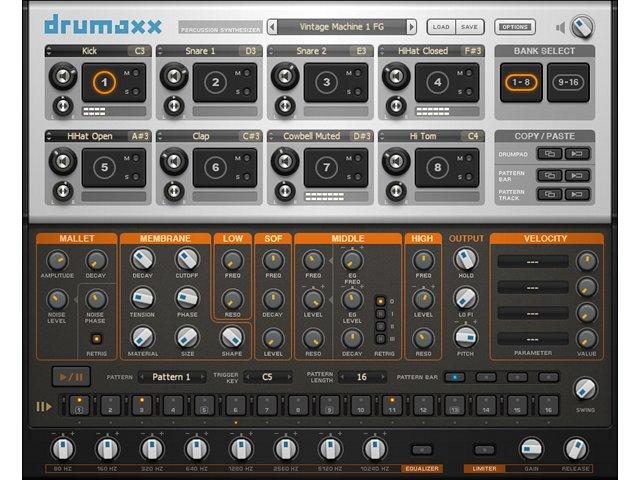
Task: Enable sequencer step 2
Action: pos(110,406)
